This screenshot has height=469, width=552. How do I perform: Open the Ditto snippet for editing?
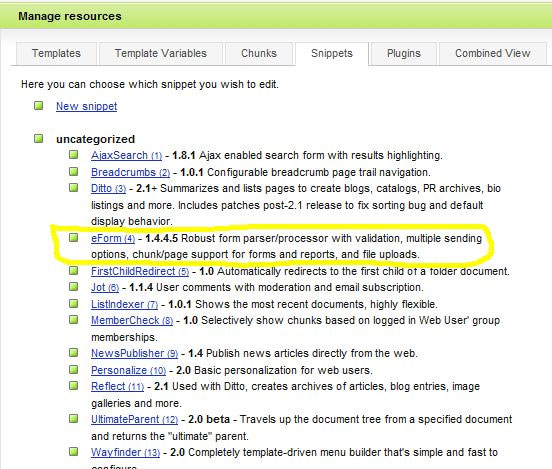(108, 188)
